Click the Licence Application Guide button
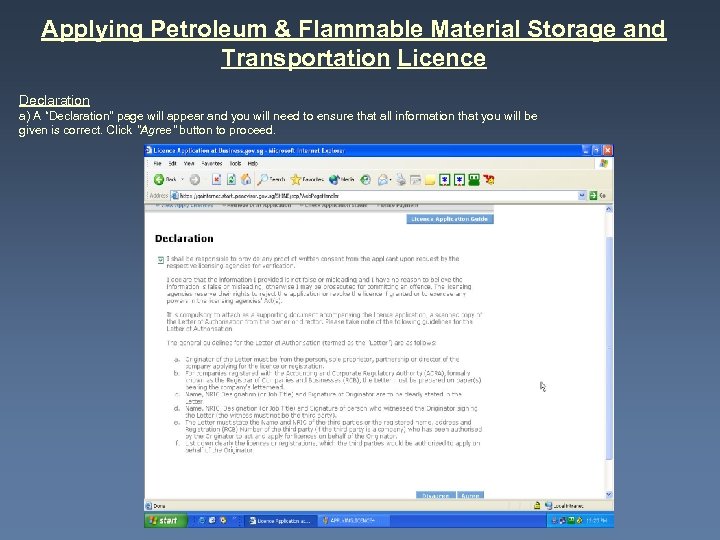 click(450, 219)
